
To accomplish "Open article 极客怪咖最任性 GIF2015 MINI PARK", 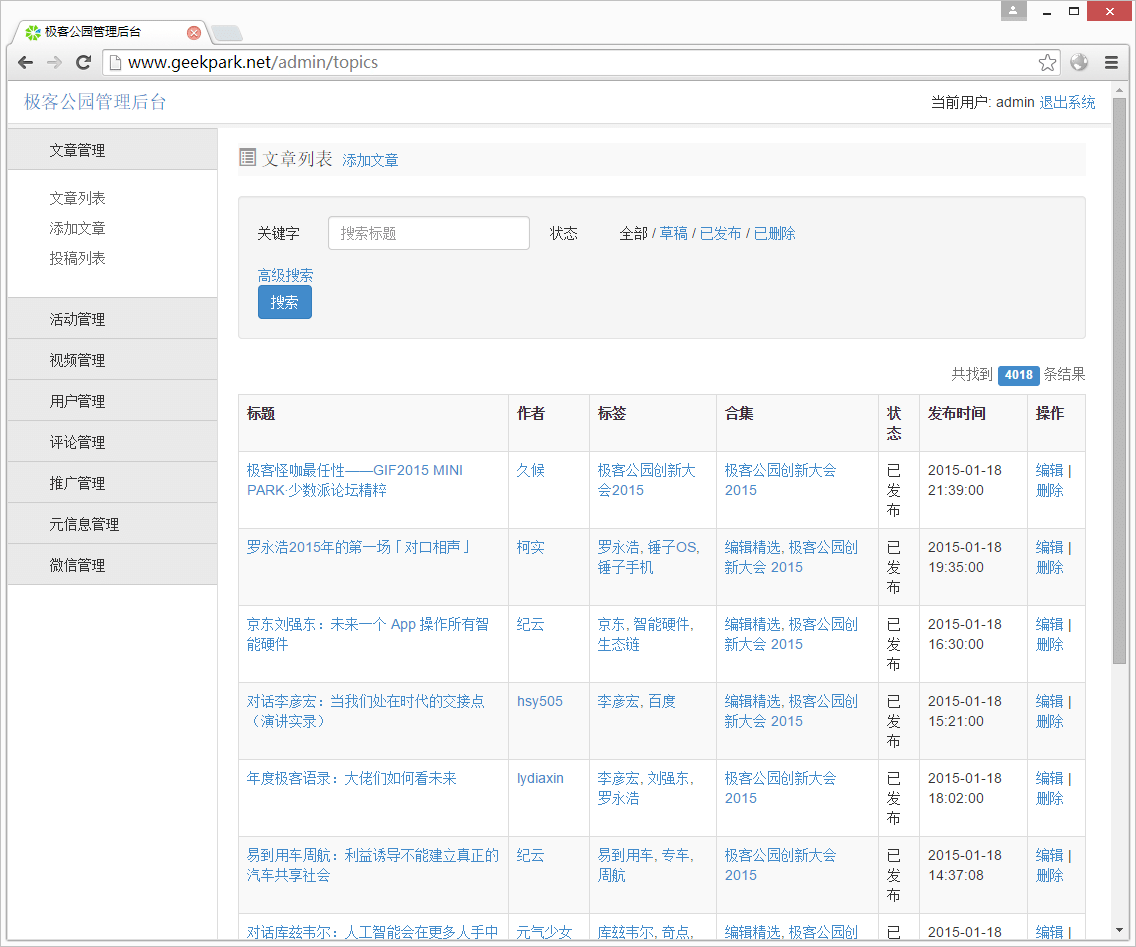I will [354, 480].
